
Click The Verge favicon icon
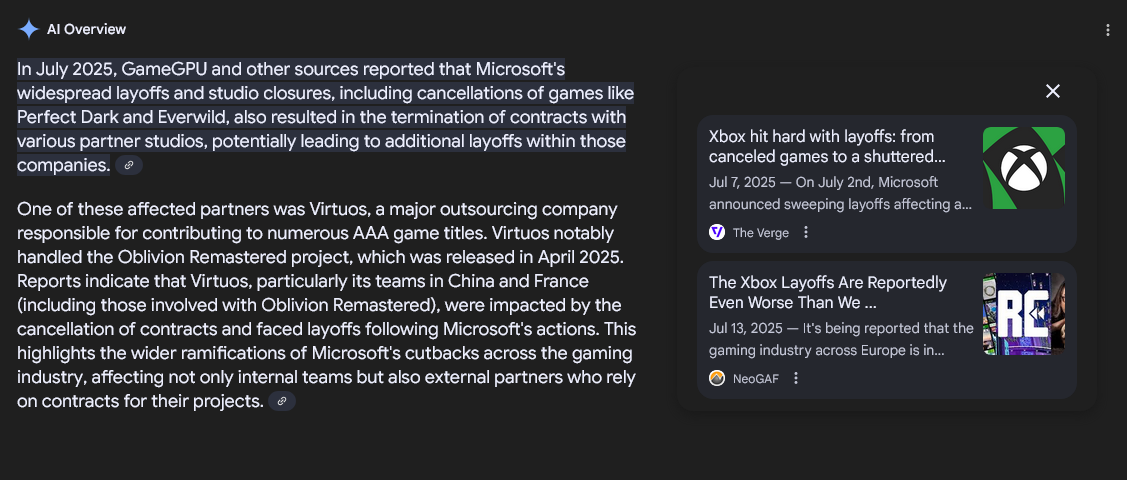[717, 232]
